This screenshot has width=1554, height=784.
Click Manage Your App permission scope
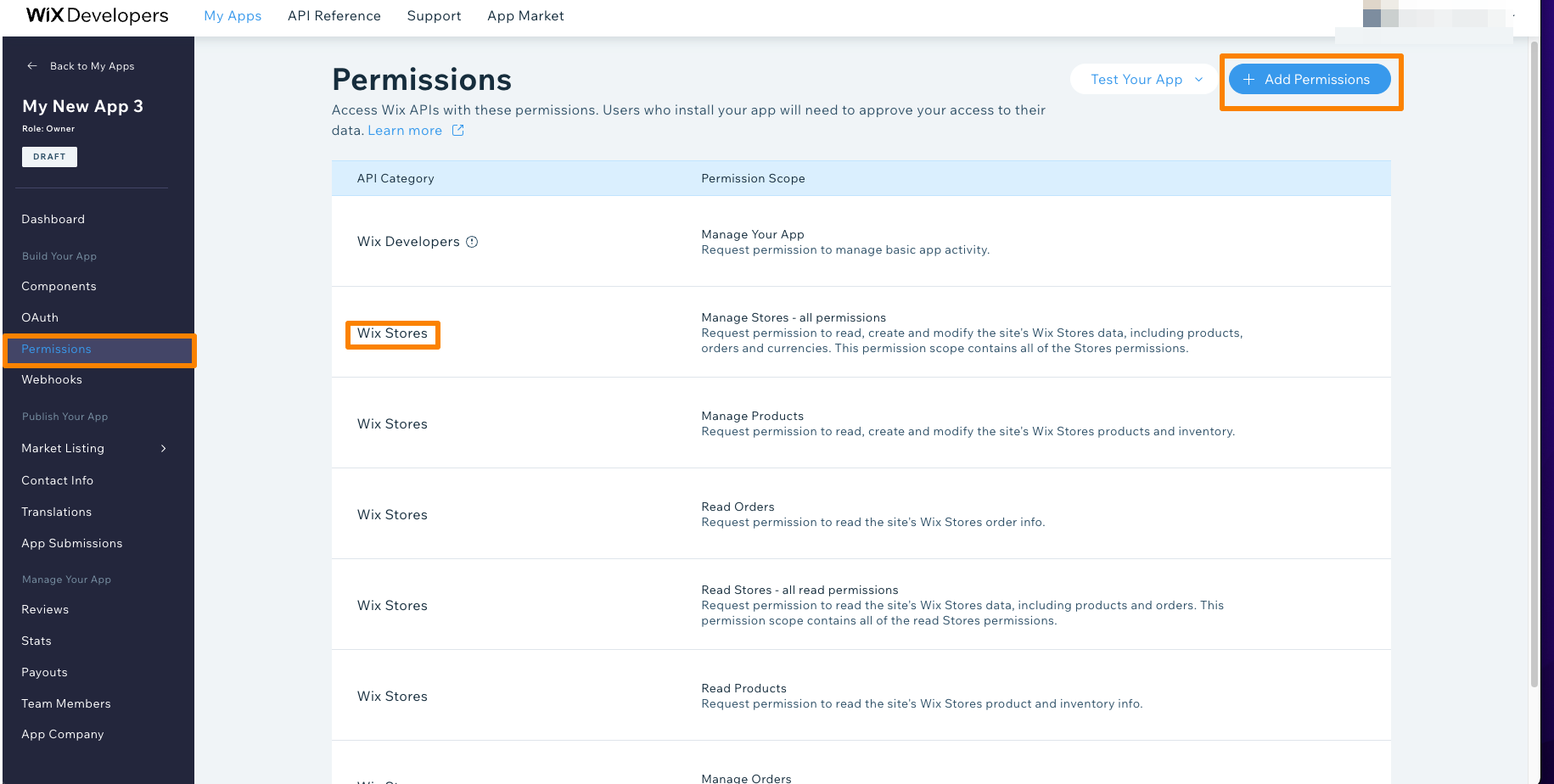pyautogui.click(x=753, y=234)
